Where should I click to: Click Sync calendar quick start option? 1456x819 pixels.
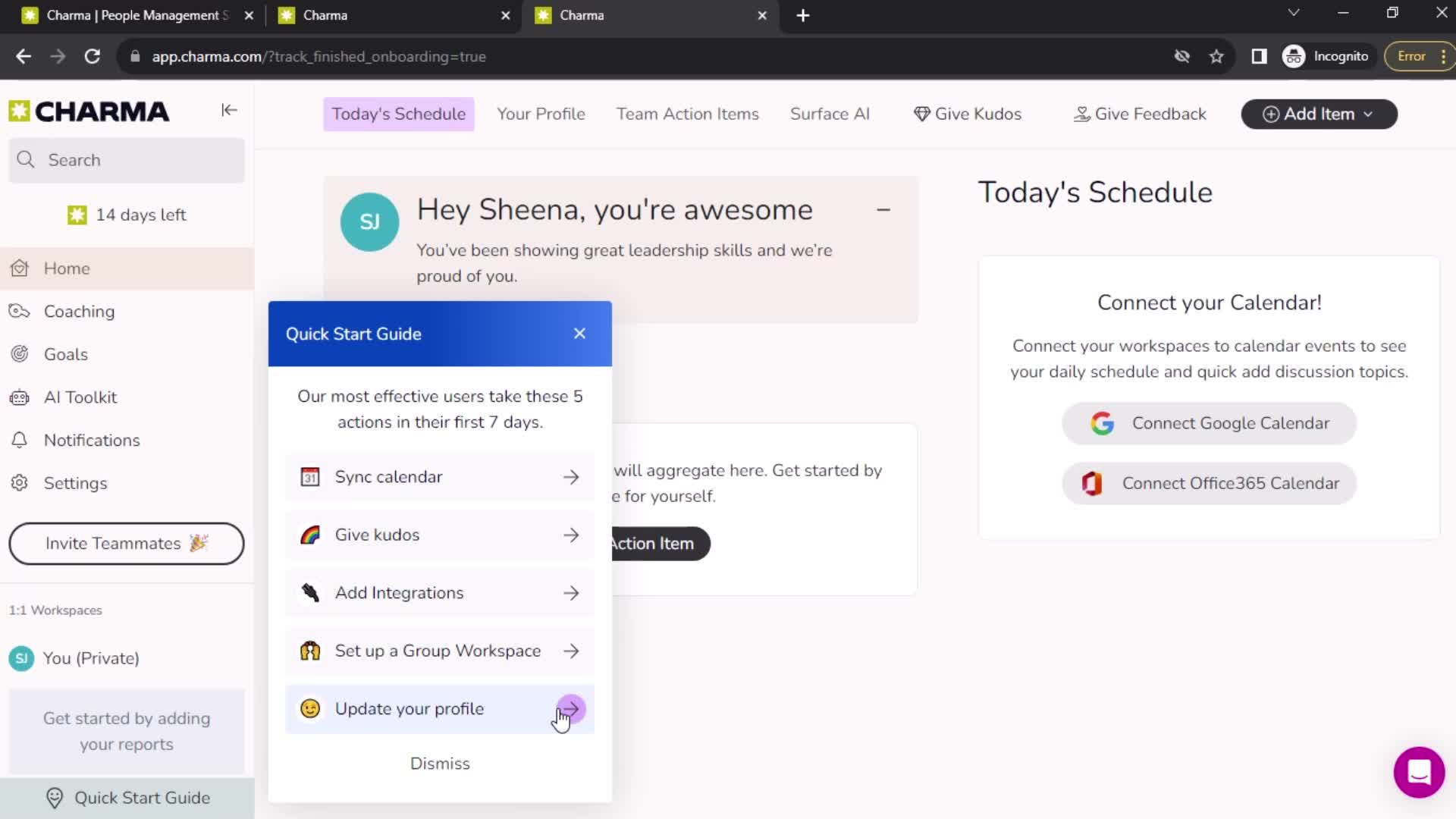440,477
